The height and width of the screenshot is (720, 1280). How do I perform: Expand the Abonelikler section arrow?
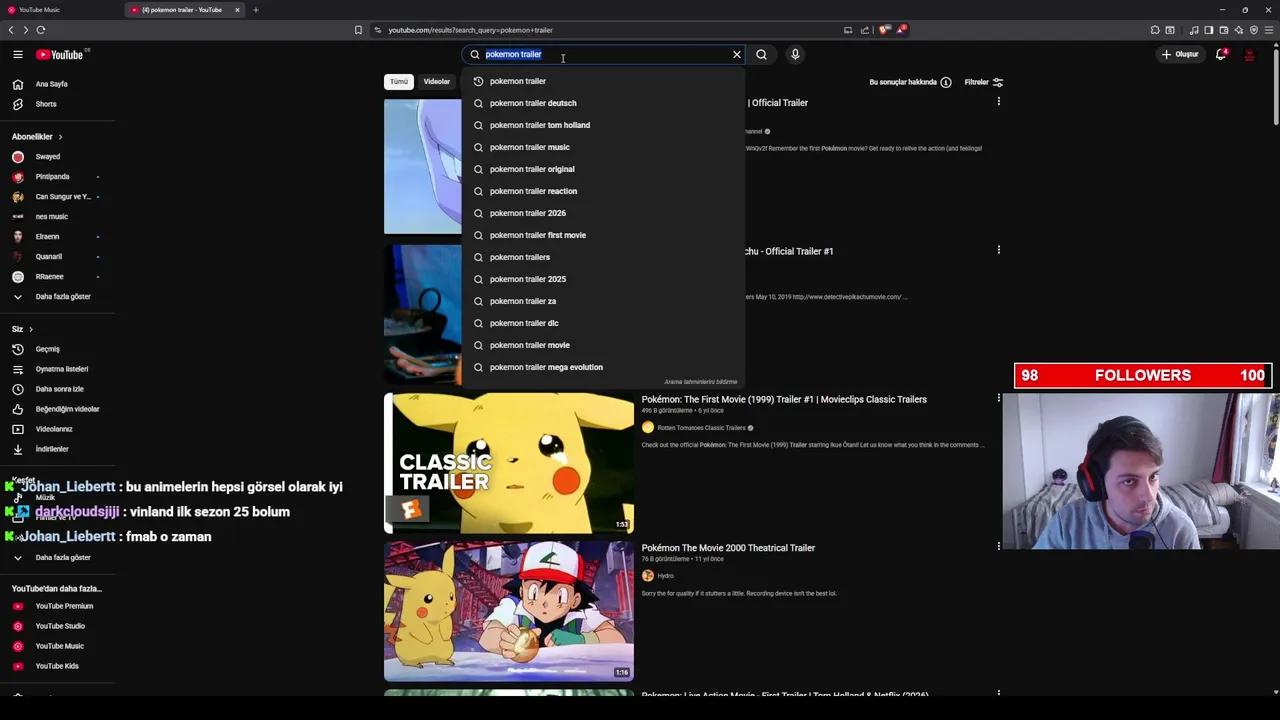tap(60, 137)
